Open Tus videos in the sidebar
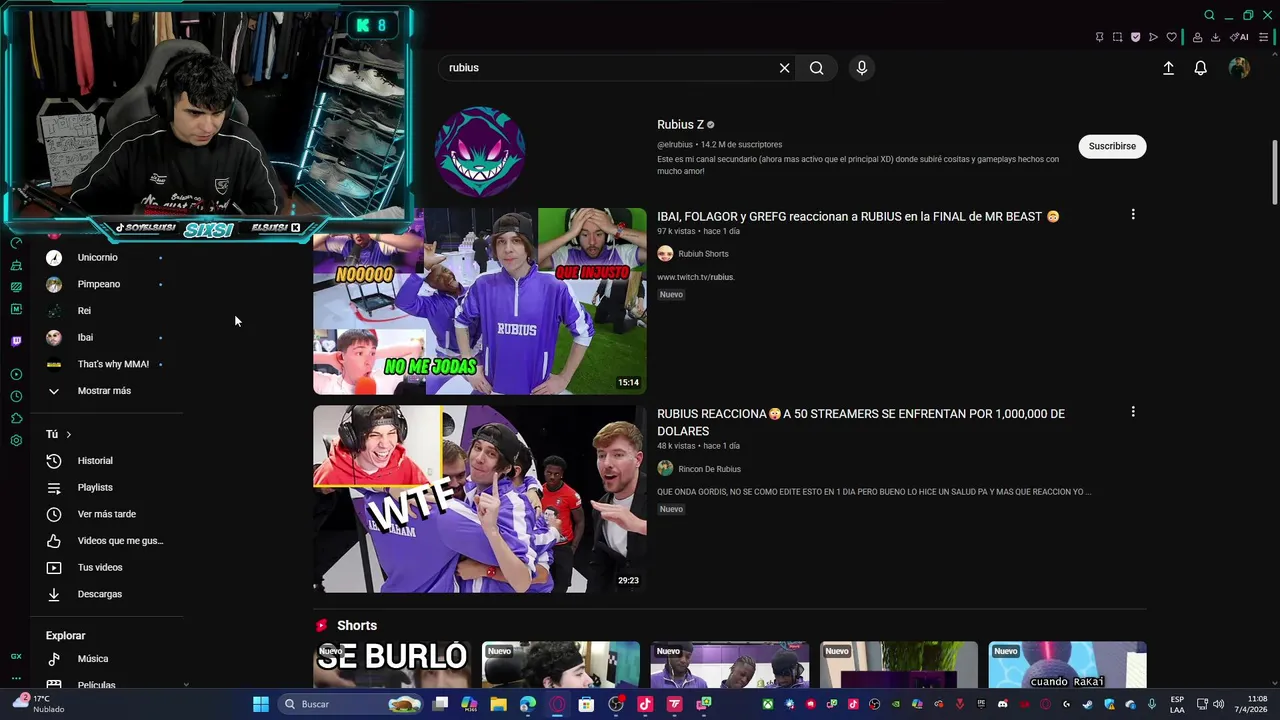 106,567
